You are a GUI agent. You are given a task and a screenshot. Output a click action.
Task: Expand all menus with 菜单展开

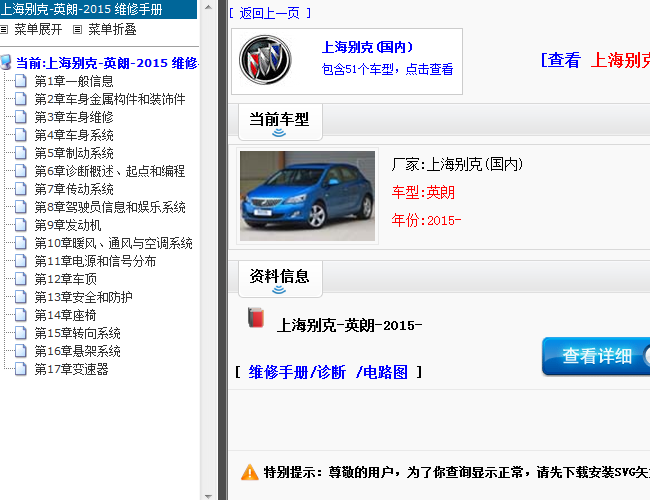coord(38,29)
